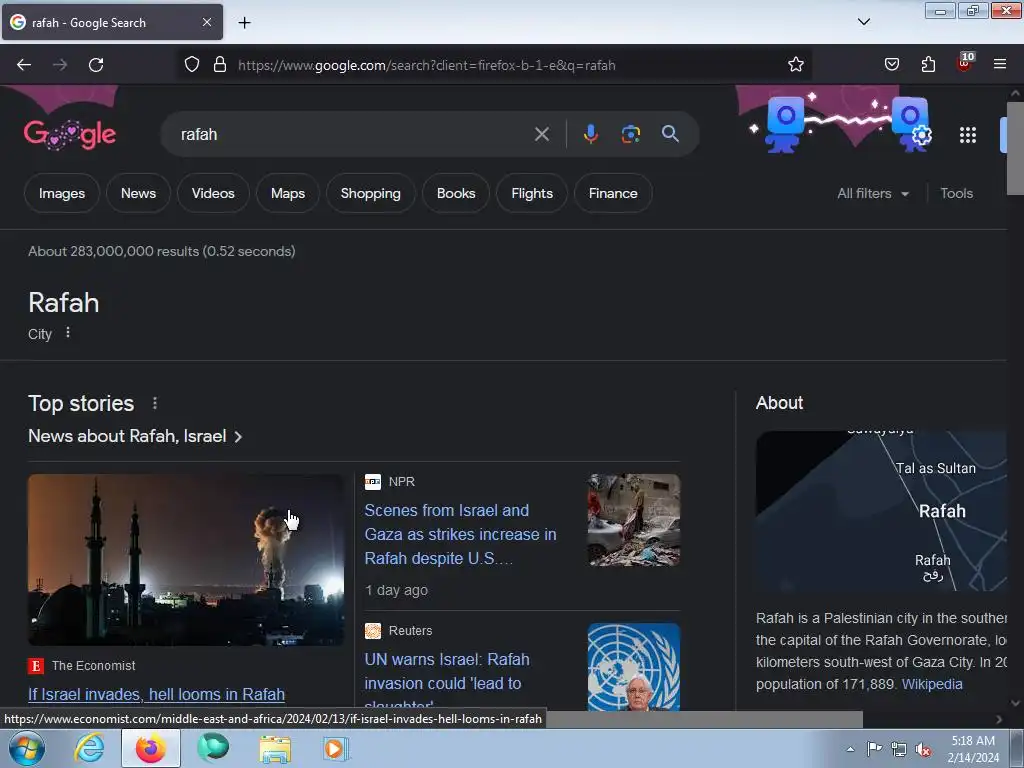
Task: Open News about Rafah, Israel link
Action: pyautogui.click(x=135, y=436)
